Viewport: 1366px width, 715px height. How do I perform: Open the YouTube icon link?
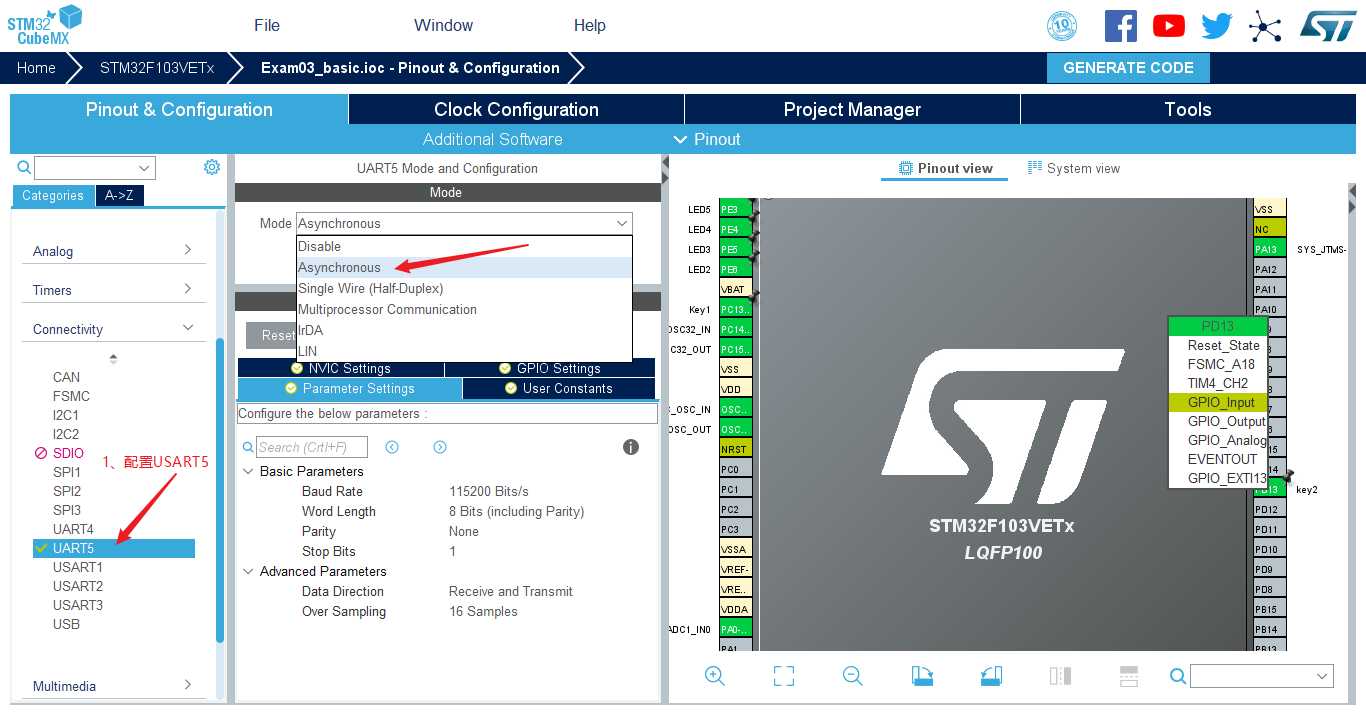tap(1169, 26)
